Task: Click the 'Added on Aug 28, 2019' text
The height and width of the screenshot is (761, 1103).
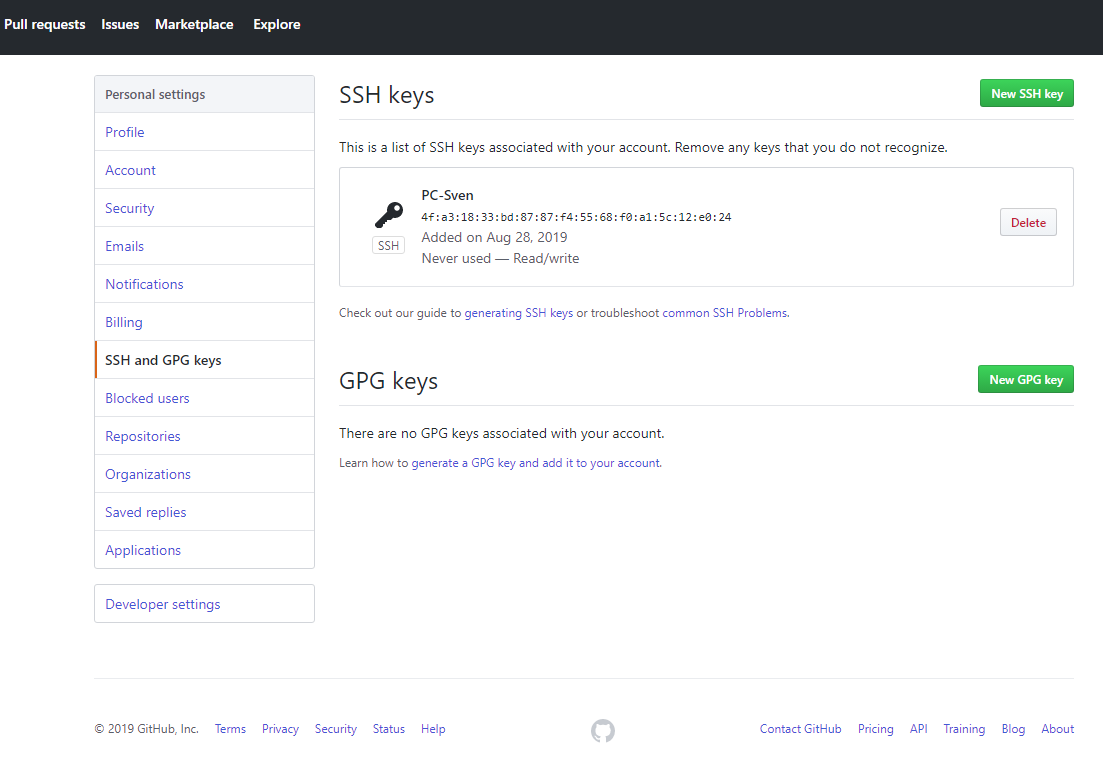Action: [x=495, y=238]
